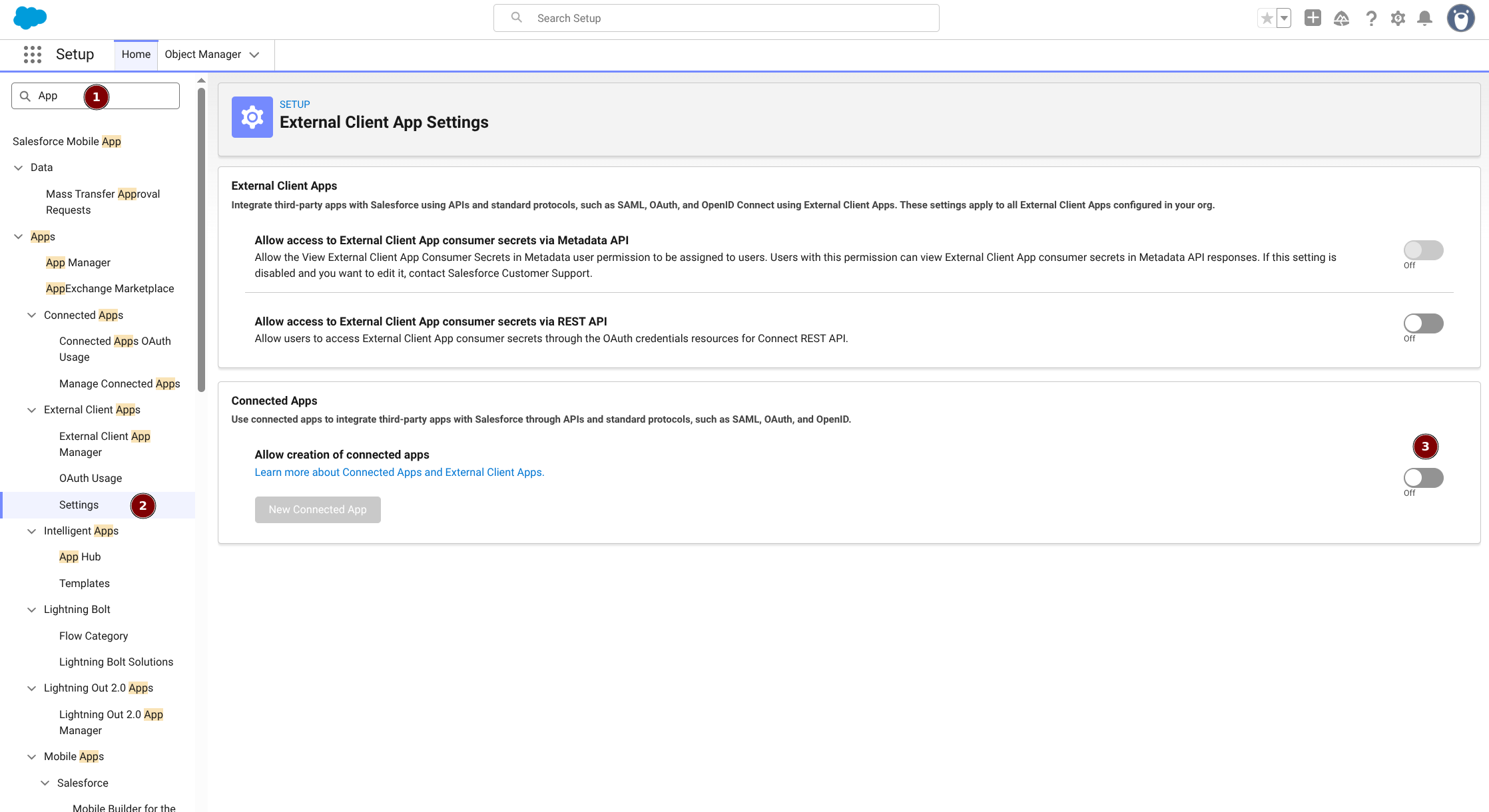Click the Search Setup field
The image size is (1489, 812).
pos(716,19)
